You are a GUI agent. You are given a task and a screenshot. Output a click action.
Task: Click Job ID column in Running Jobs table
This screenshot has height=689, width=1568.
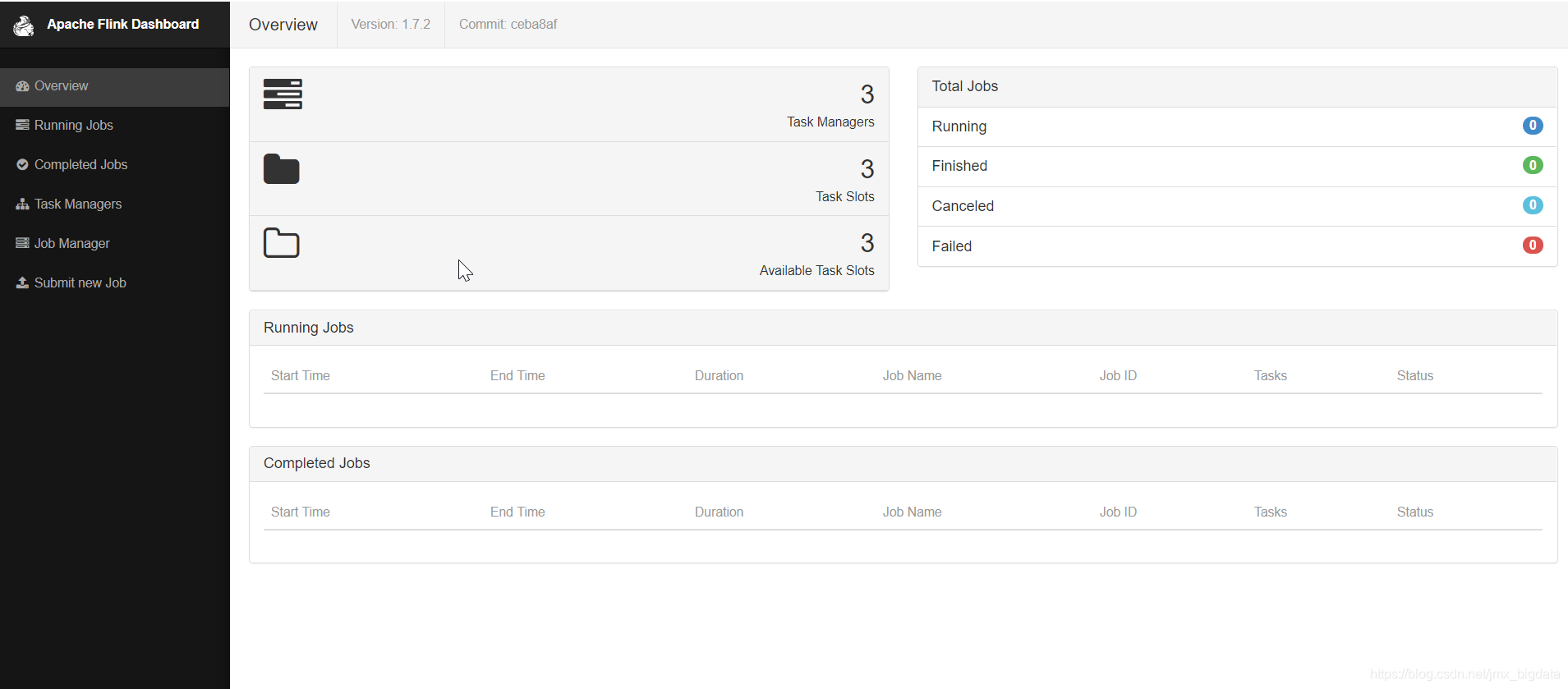coord(1119,376)
